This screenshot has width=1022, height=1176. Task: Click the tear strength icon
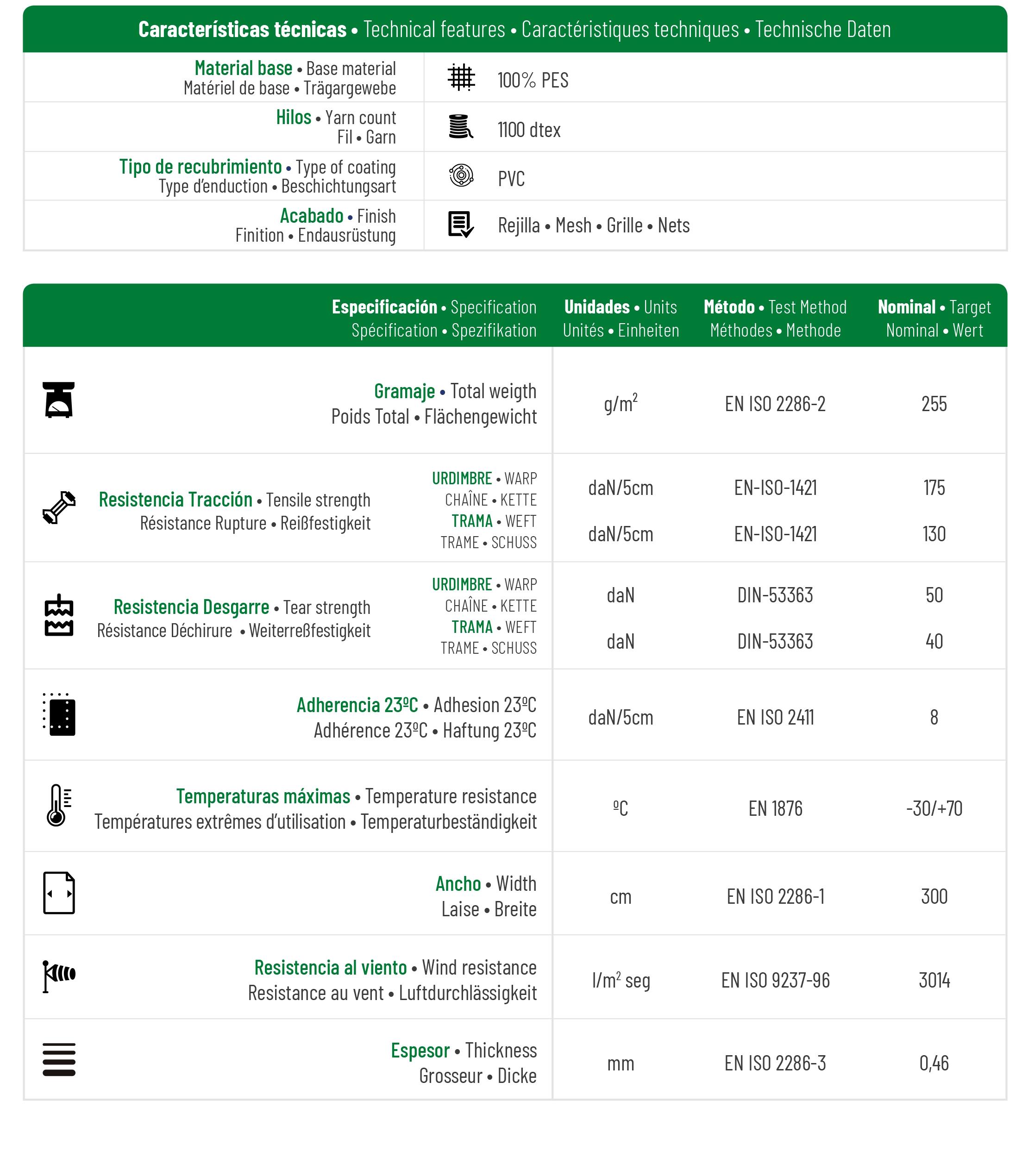tap(59, 615)
